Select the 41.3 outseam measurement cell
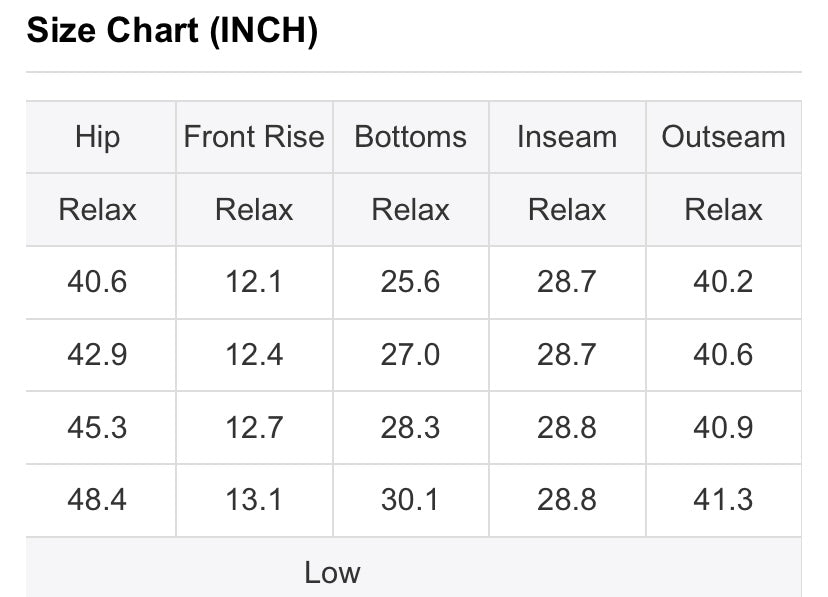 723,499
